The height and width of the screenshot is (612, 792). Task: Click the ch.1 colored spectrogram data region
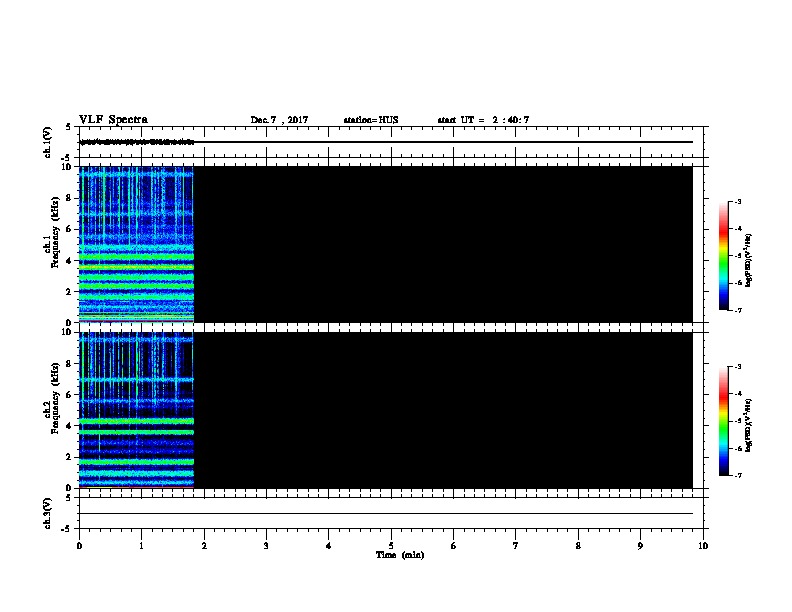(x=136, y=244)
